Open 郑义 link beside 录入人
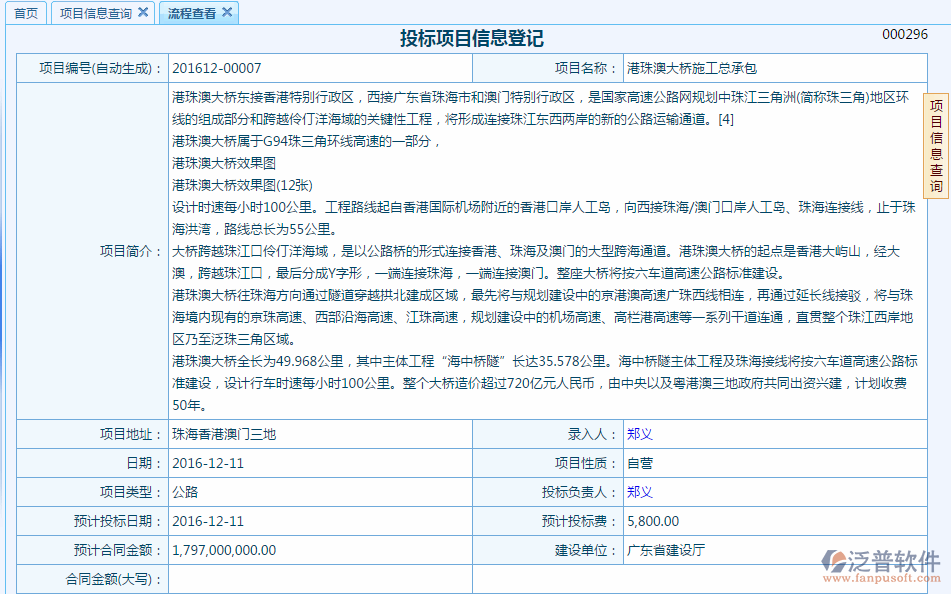The width and height of the screenshot is (951, 594). (639, 435)
